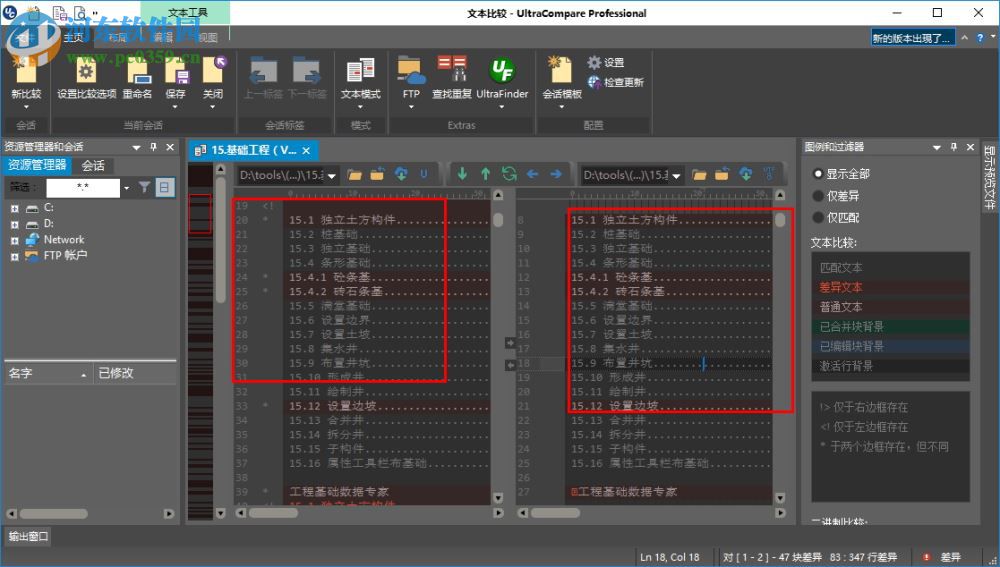Screen dimensions: 1000x567
Task: Open the 图例和过滤器 panel options arrow
Action: (x=936, y=147)
